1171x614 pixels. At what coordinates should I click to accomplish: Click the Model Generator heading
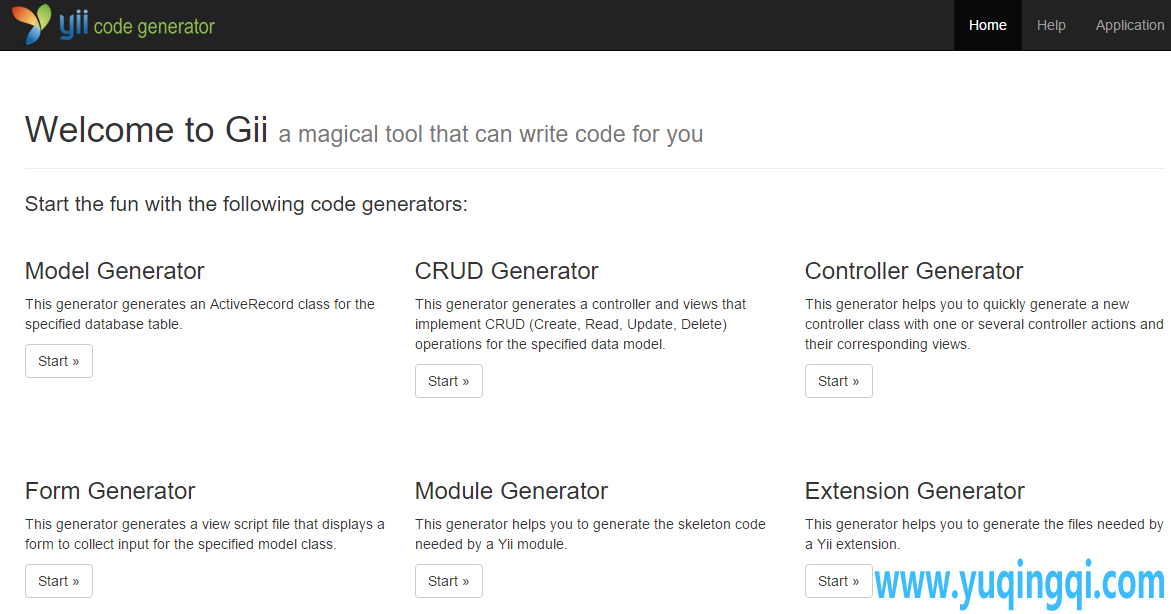(x=114, y=271)
